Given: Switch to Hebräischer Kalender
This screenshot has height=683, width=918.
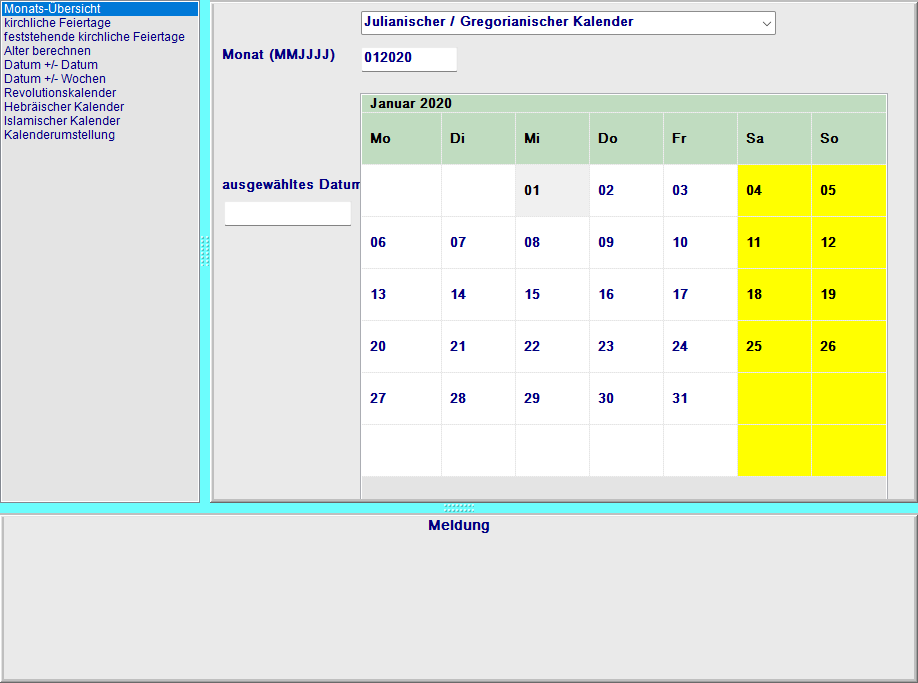Looking at the screenshot, I should [64, 107].
